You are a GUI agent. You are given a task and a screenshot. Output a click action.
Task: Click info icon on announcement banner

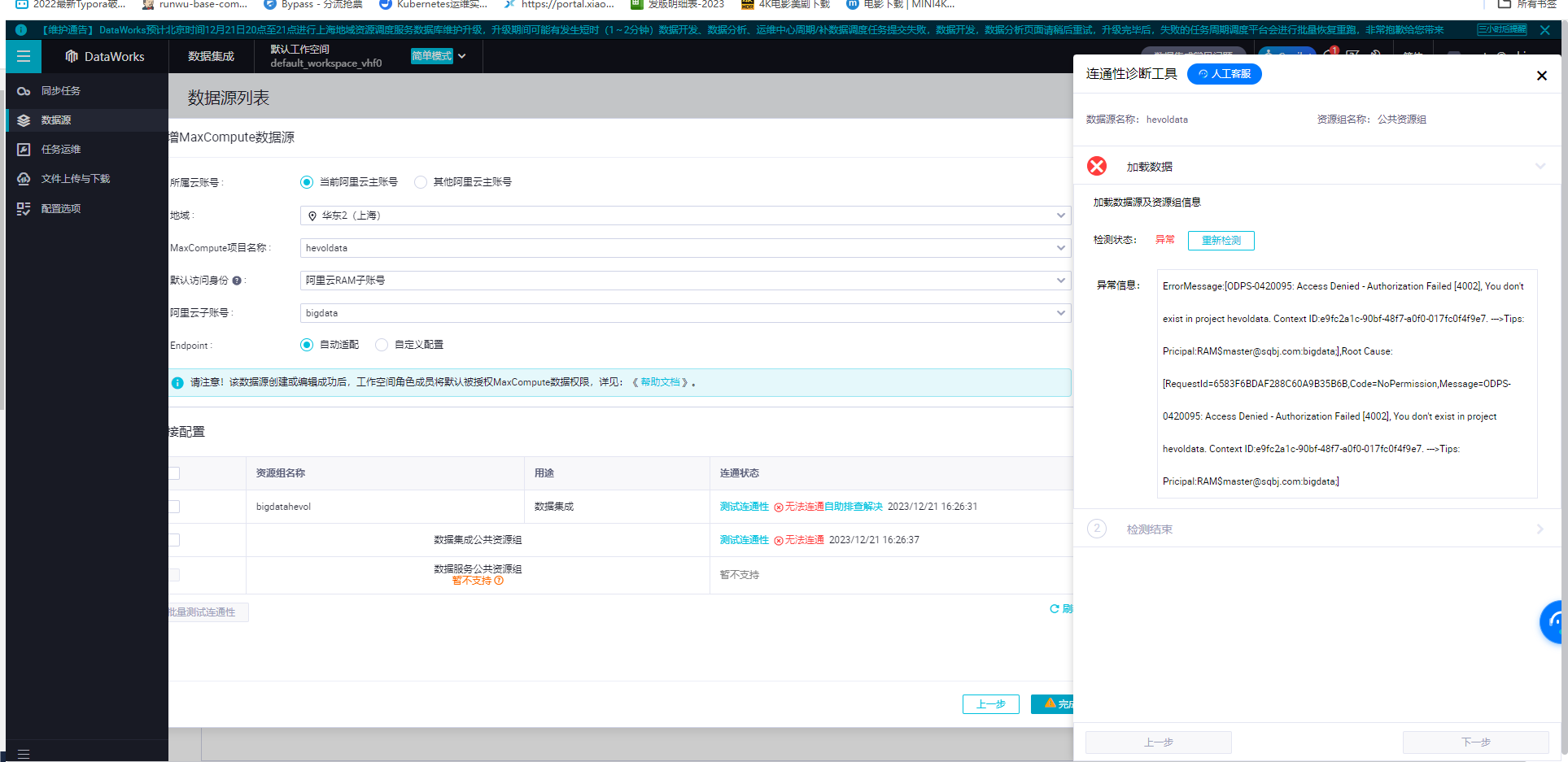21,30
